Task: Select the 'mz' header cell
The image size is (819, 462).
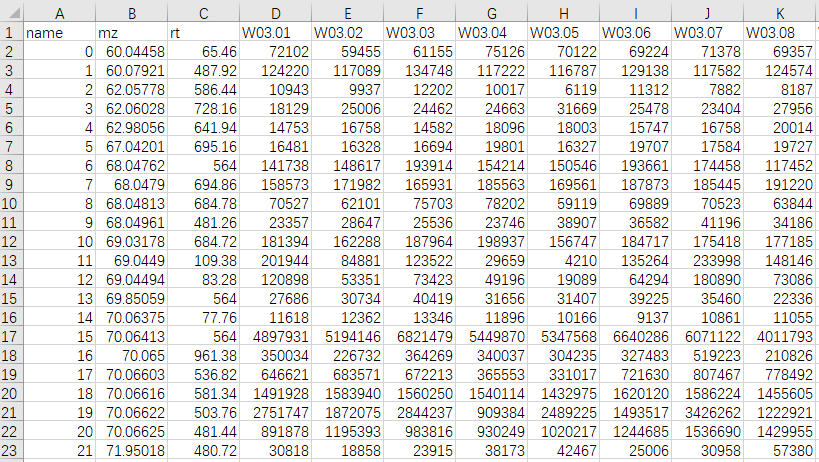Action: 131,32
